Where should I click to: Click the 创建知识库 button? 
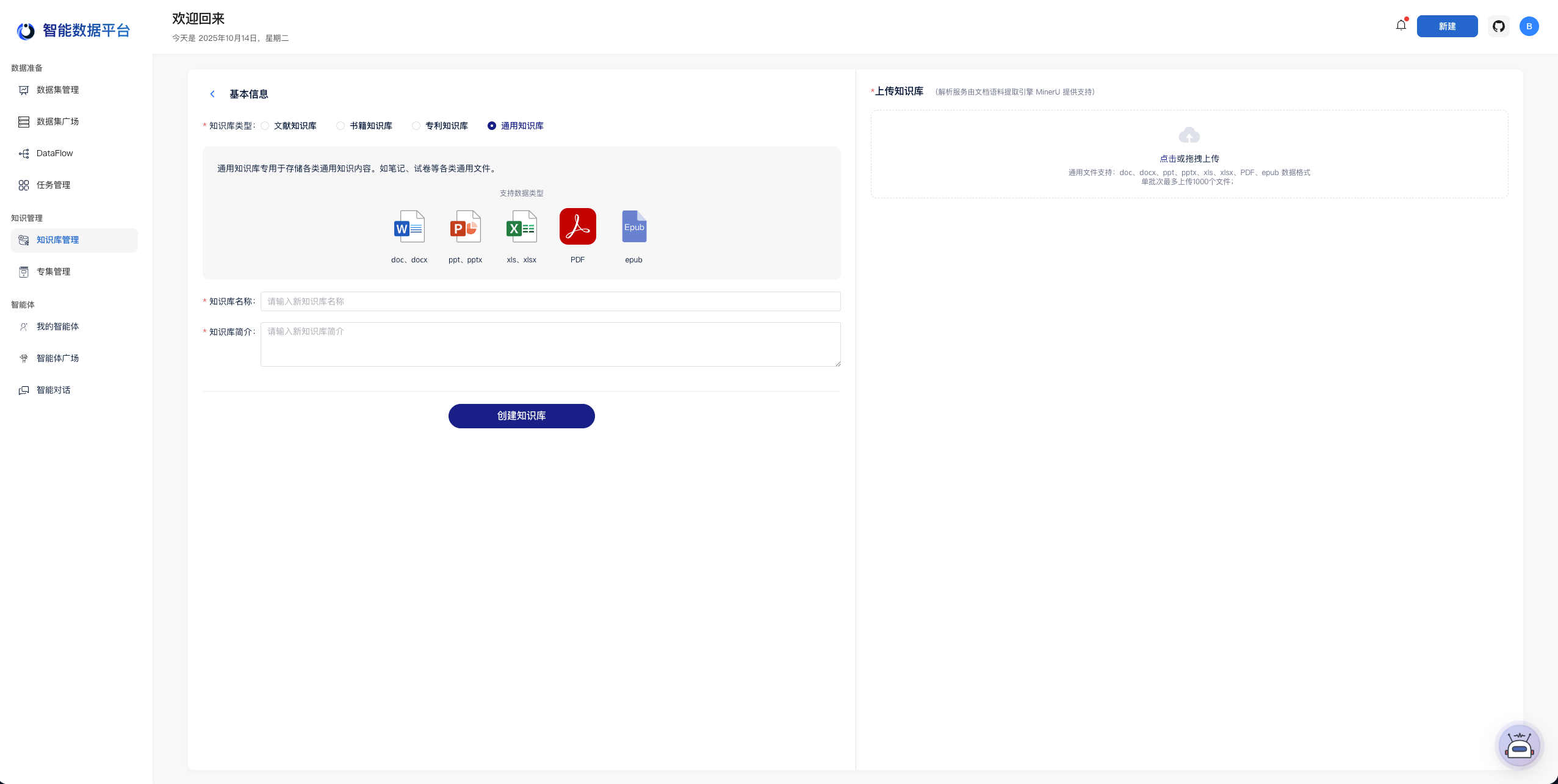click(x=521, y=416)
